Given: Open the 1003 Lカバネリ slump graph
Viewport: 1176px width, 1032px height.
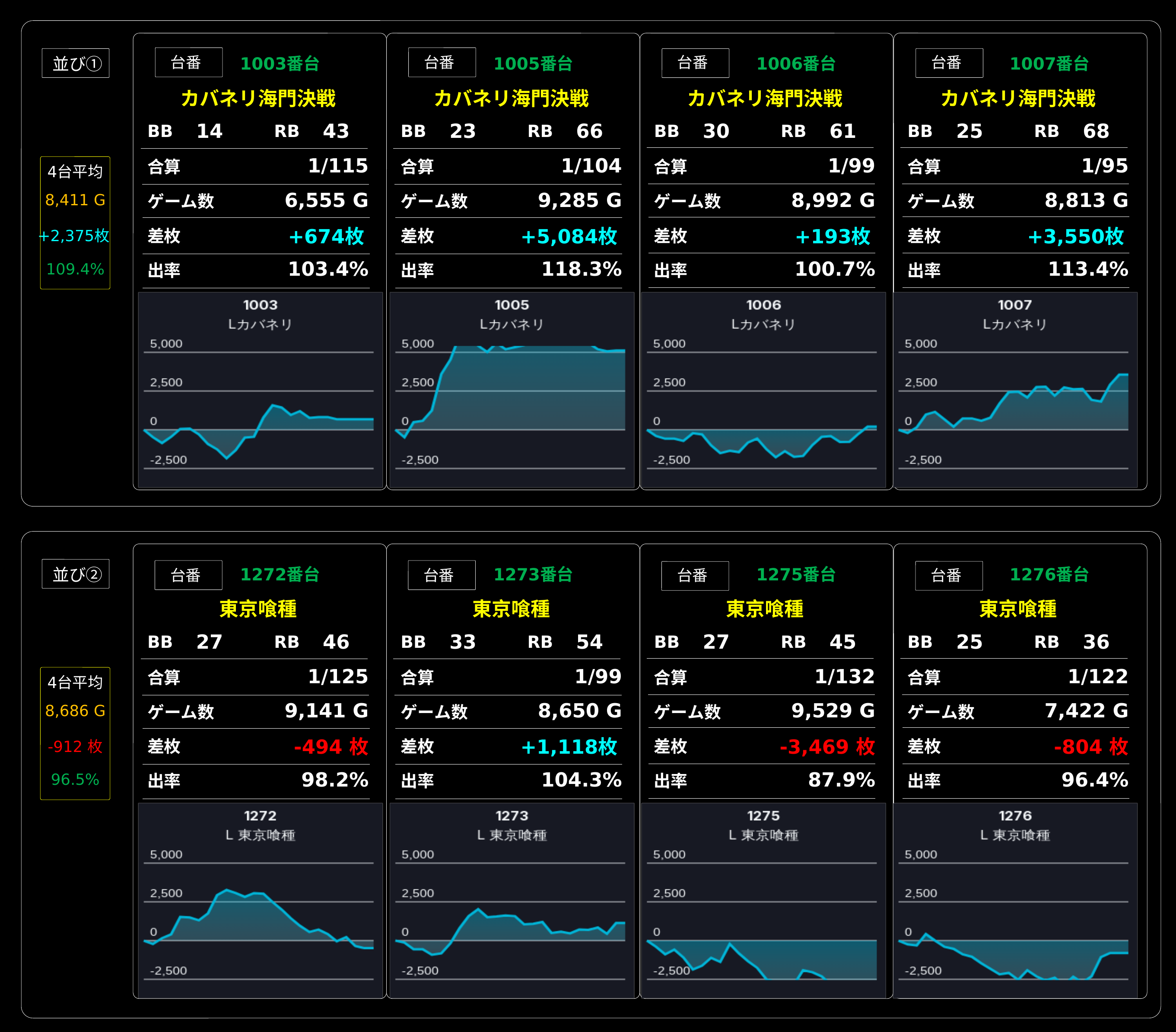Looking at the screenshot, I should point(260,390).
